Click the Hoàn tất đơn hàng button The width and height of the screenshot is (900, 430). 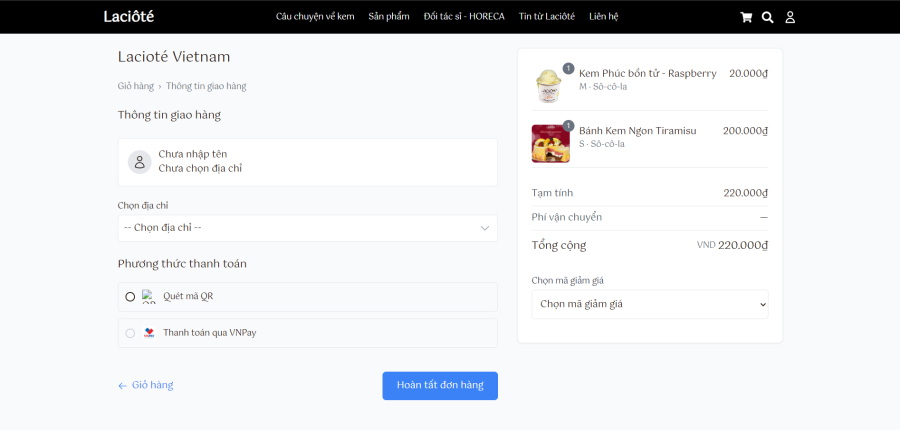point(440,386)
